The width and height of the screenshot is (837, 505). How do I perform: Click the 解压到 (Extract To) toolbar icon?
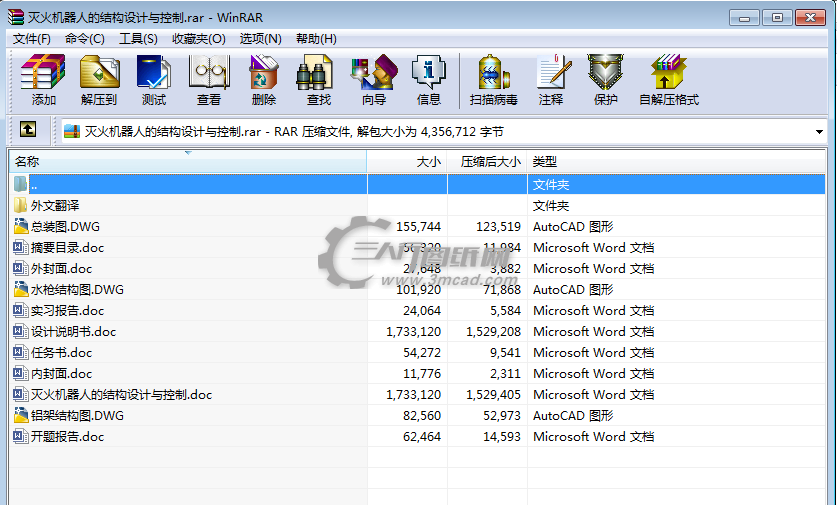tap(99, 72)
